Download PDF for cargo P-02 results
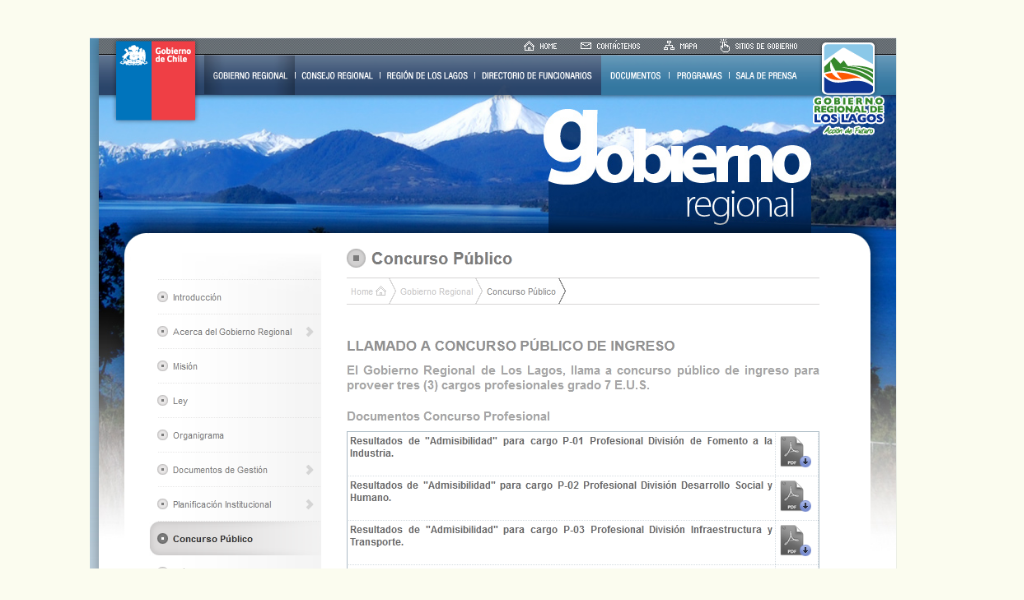 point(795,497)
